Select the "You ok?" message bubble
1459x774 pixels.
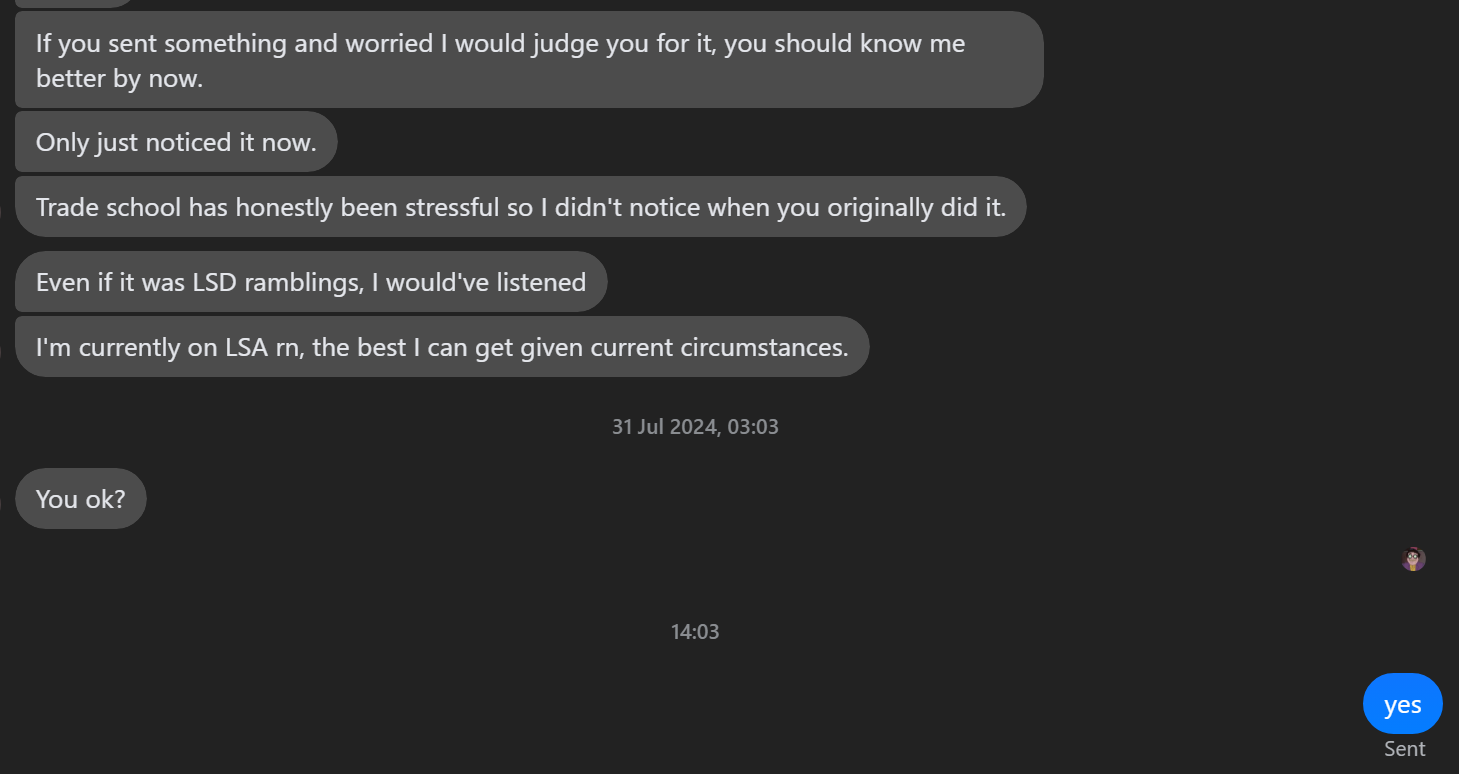coord(80,498)
